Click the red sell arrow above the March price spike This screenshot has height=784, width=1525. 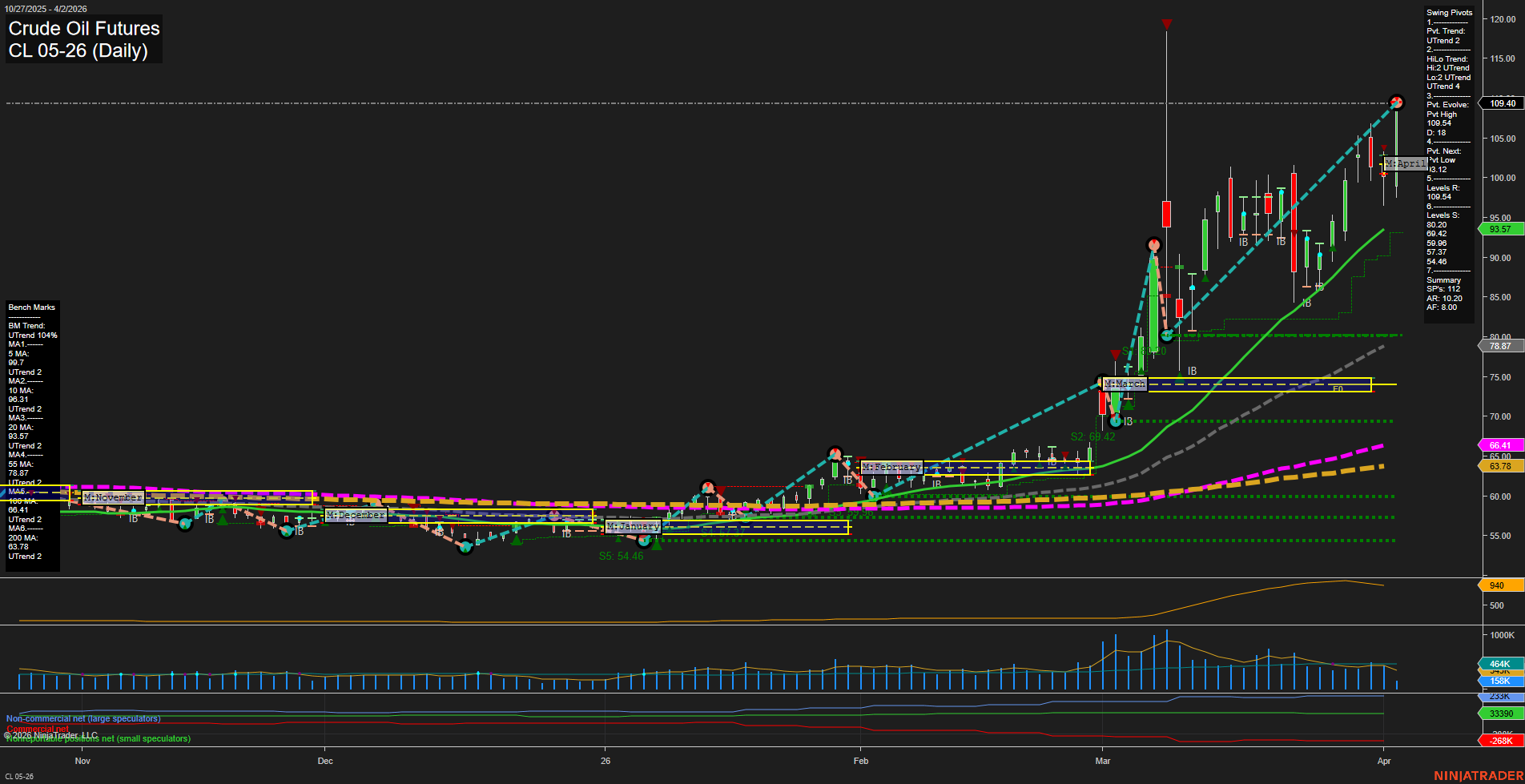point(1167,24)
